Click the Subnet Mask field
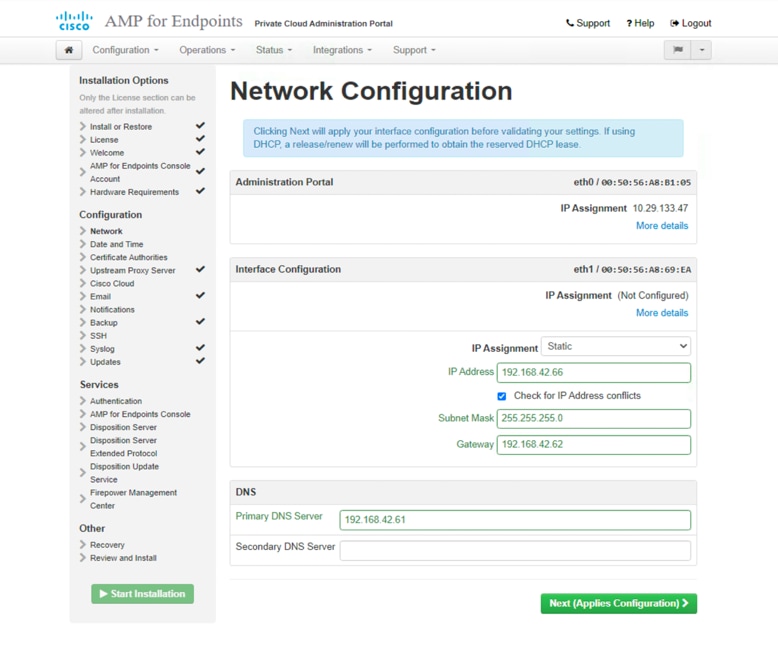 tap(593, 419)
